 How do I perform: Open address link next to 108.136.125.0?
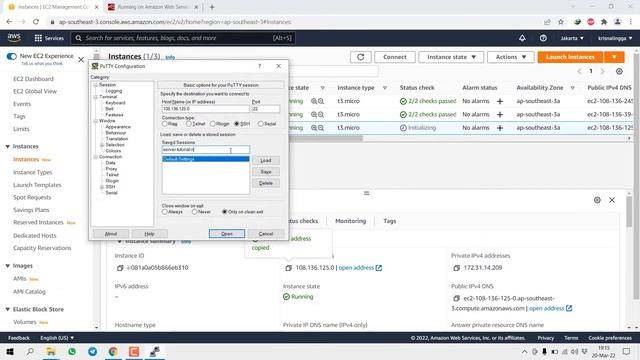[x=360, y=268]
